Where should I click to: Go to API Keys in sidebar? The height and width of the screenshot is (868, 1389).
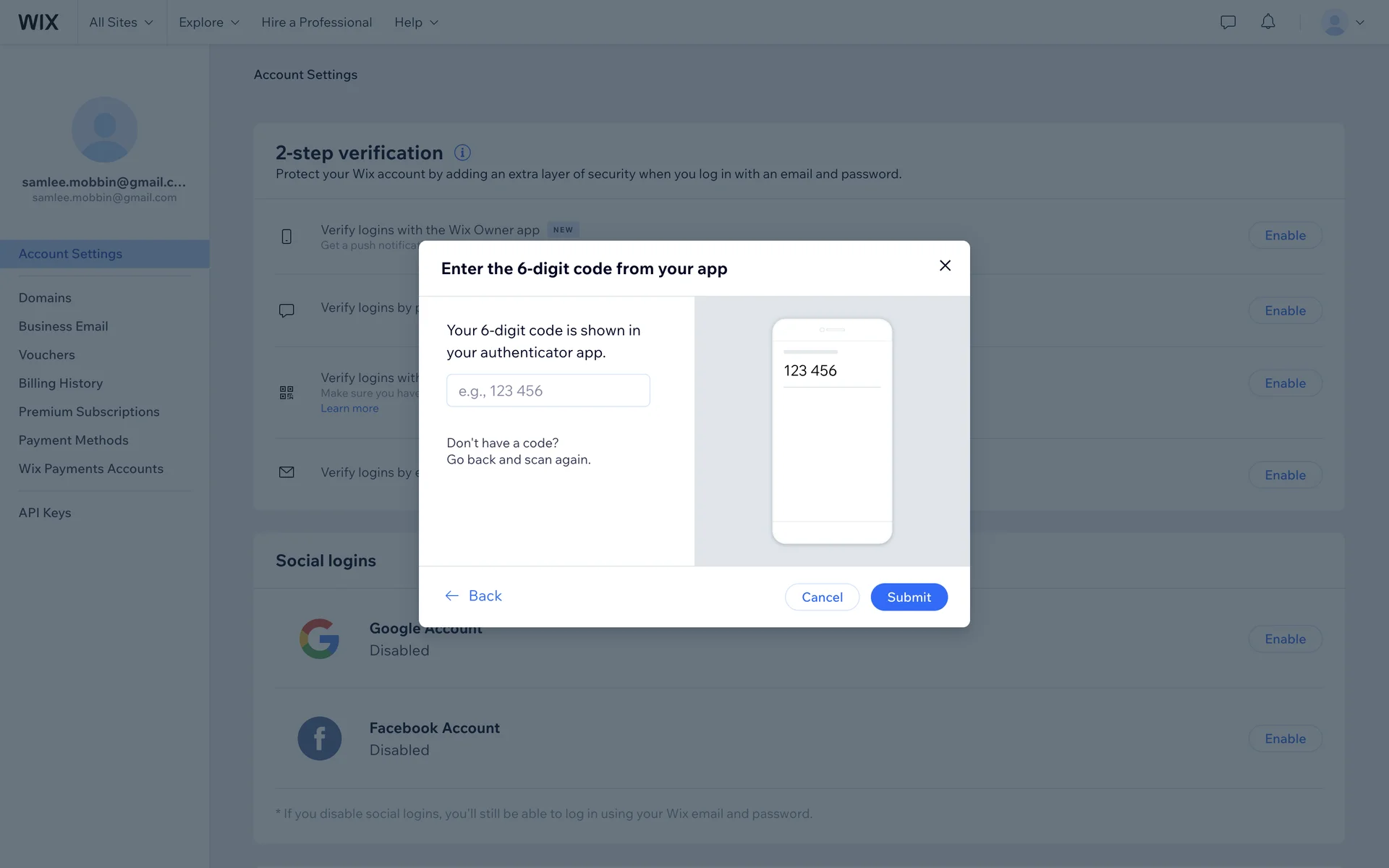pyautogui.click(x=45, y=513)
